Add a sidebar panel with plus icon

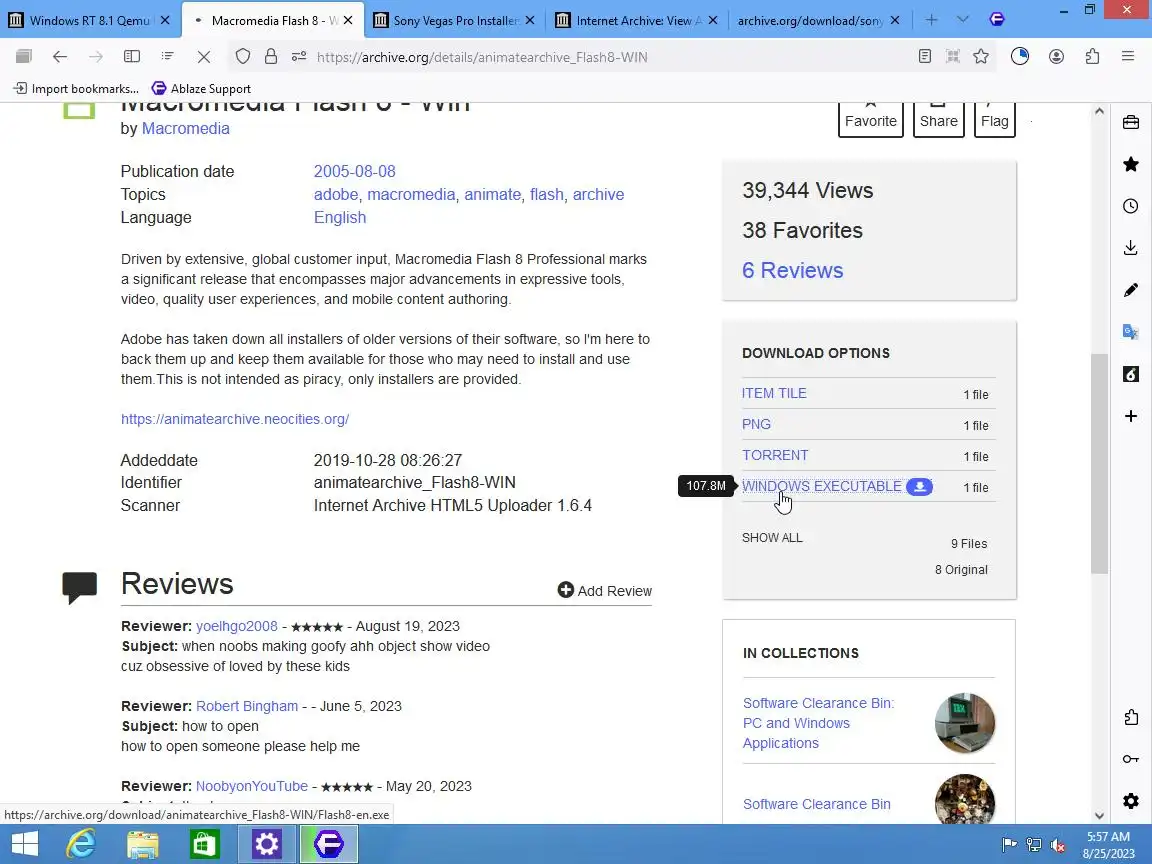(1131, 417)
